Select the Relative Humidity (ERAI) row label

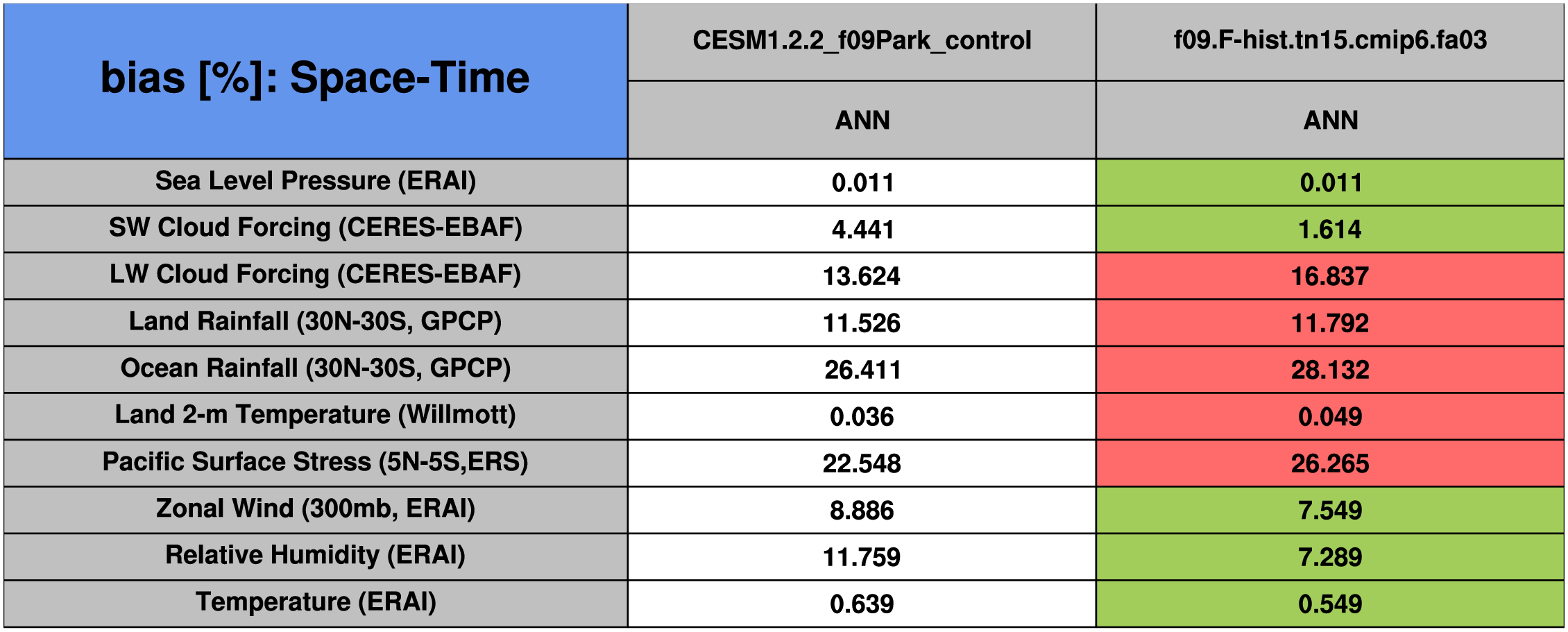coord(316,556)
